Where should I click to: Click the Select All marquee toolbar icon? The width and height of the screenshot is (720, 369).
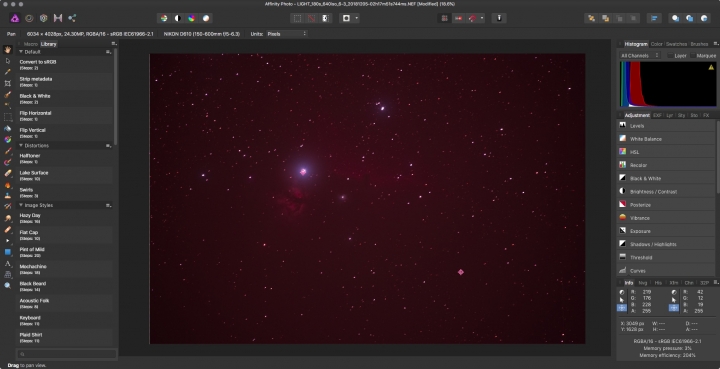pos(298,18)
